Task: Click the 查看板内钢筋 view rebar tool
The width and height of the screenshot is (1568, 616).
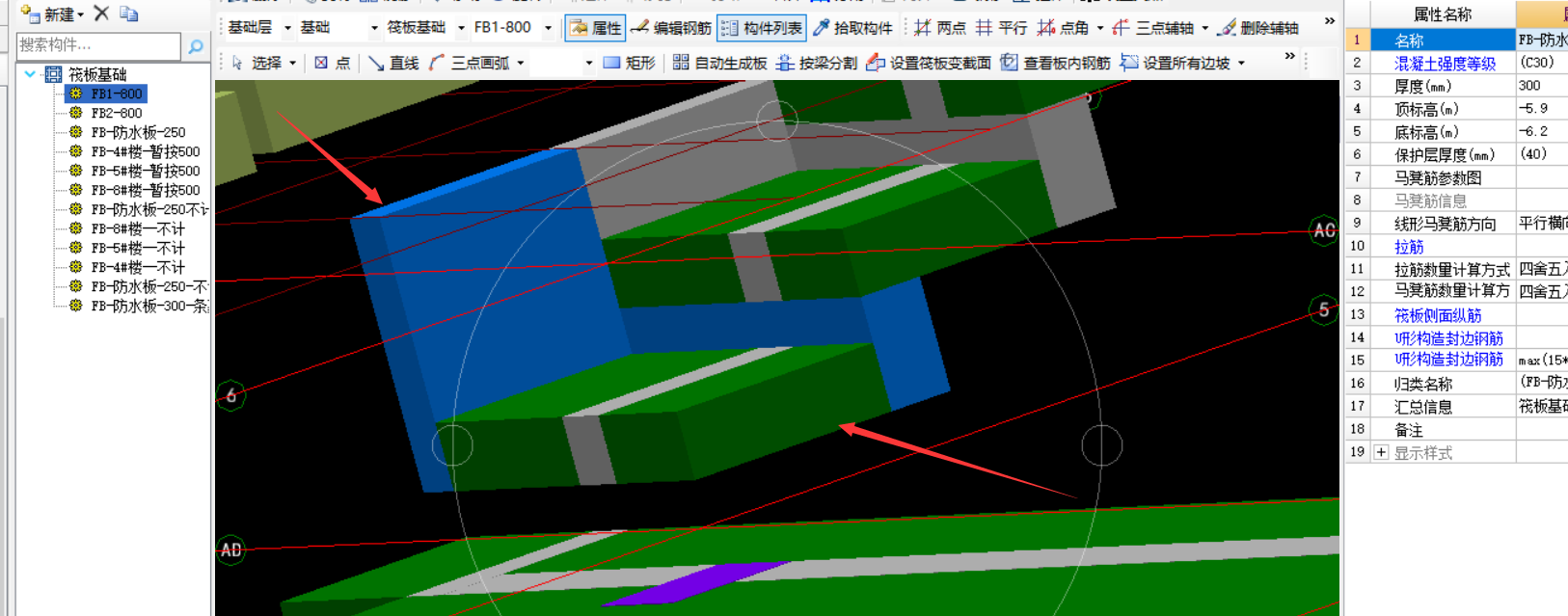Action: (x=1055, y=63)
